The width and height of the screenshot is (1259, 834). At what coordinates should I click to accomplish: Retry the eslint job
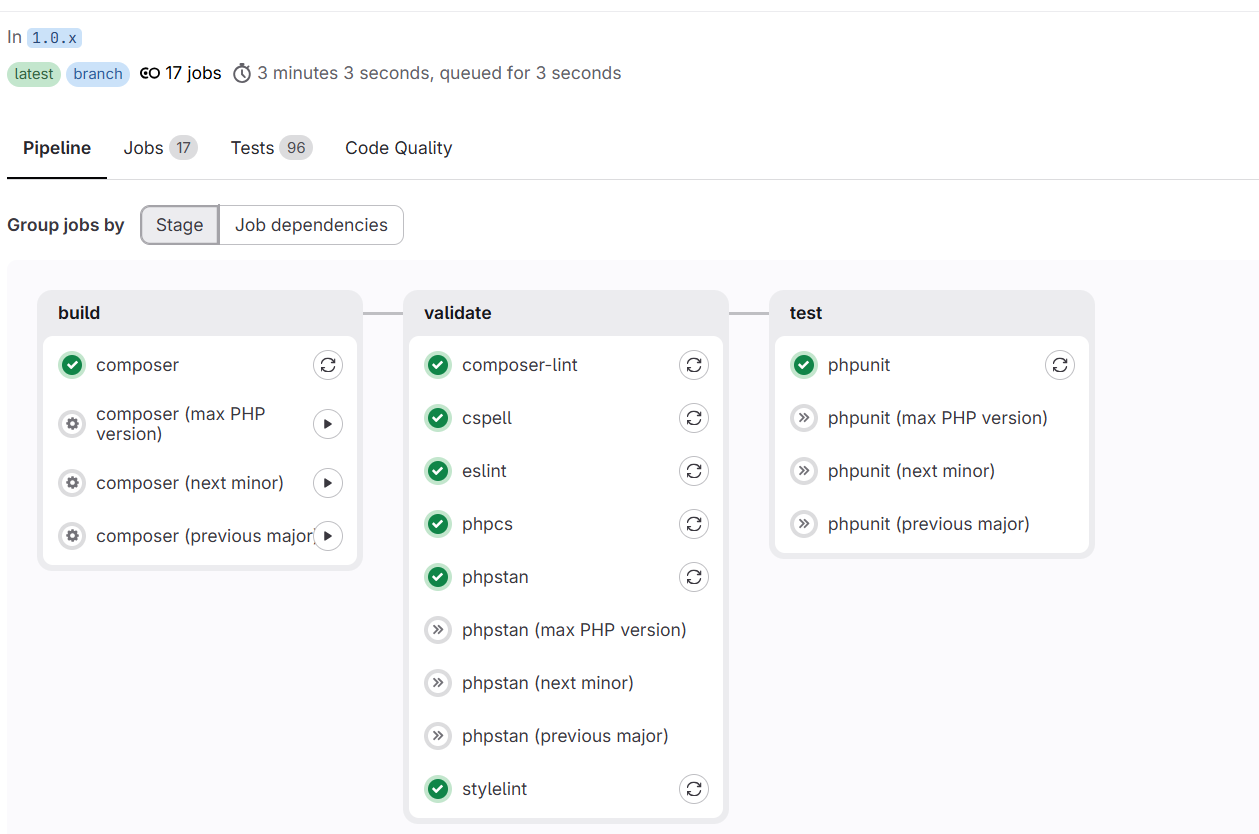click(694, 471)
